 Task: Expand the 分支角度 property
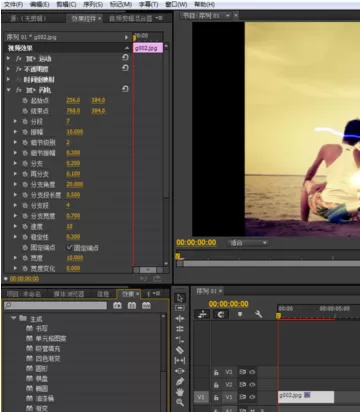tap(15, 184)
